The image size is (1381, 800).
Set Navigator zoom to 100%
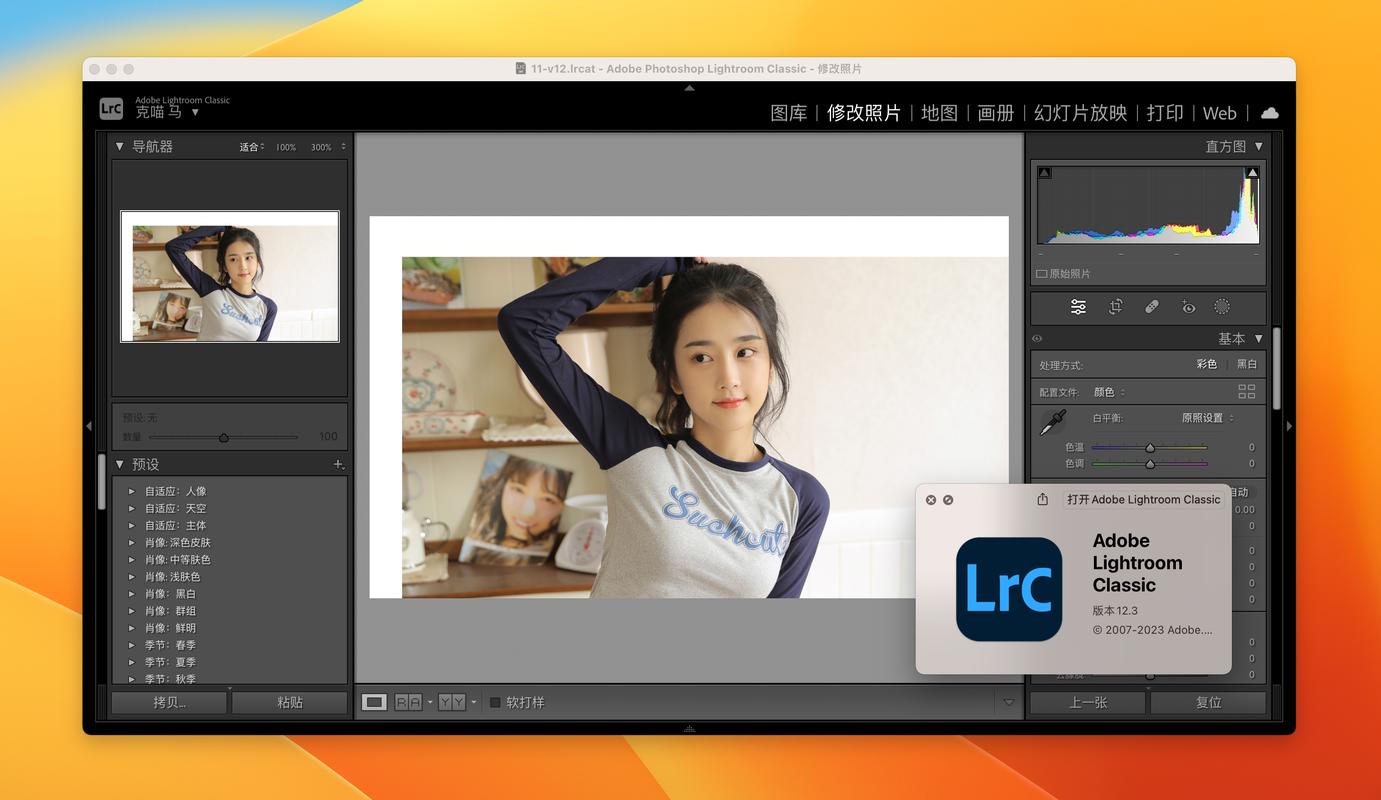286,147
